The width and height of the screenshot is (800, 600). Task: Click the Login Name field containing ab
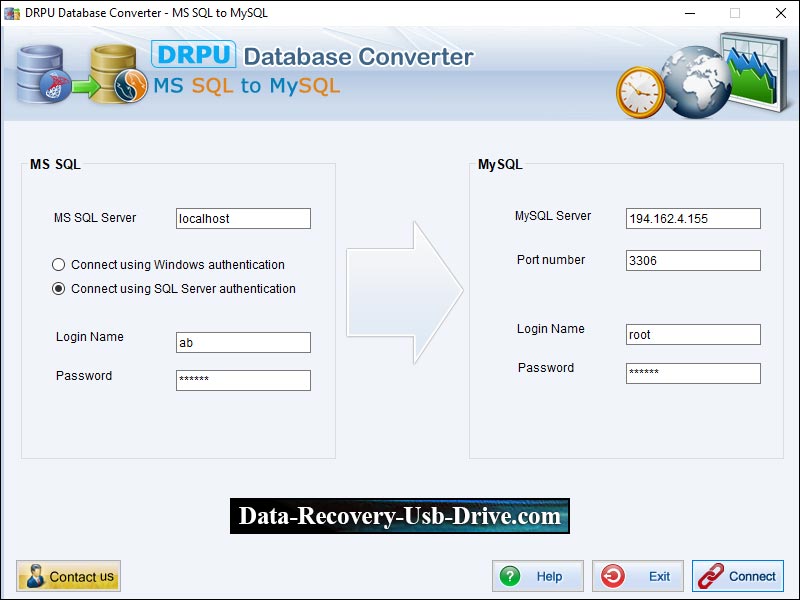point(243,342)
